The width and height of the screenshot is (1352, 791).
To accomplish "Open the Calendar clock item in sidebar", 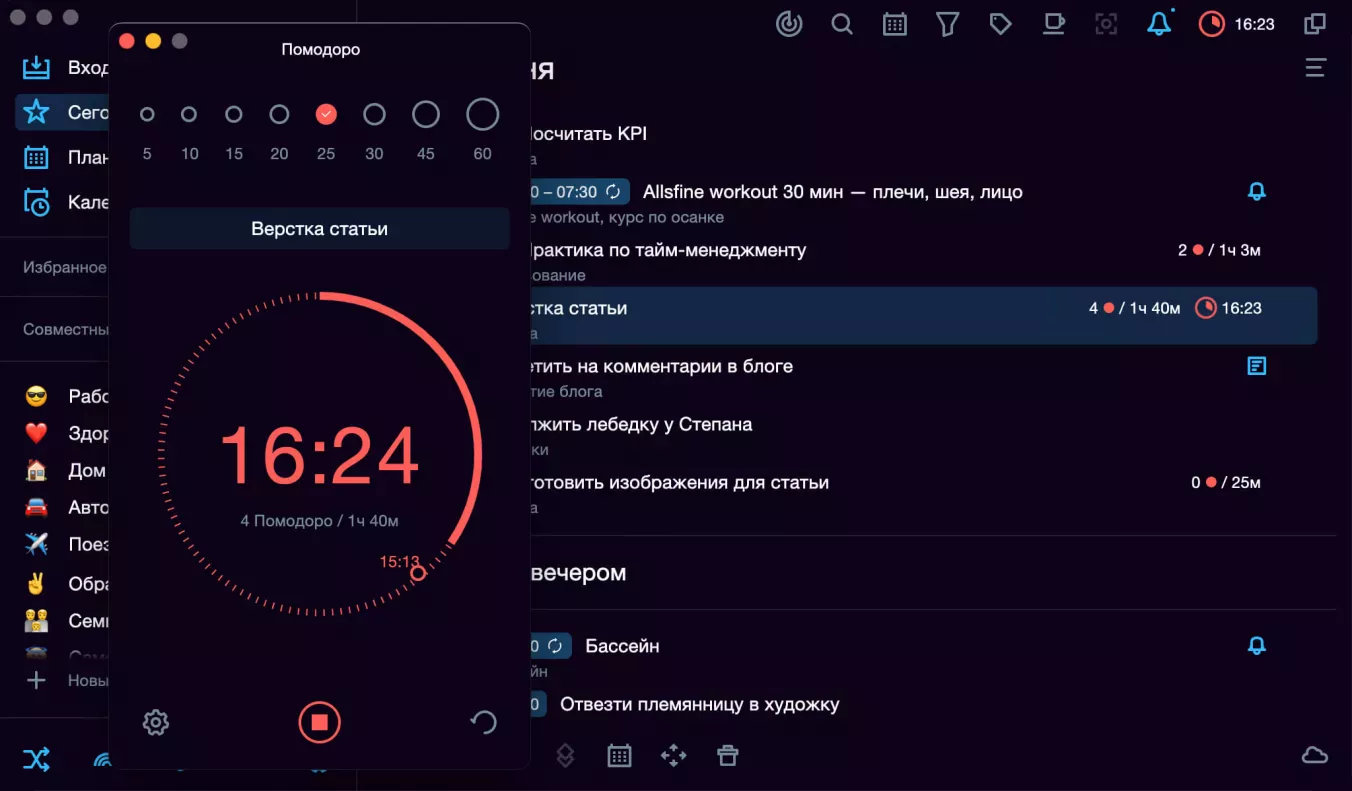I will pos(65,202).
